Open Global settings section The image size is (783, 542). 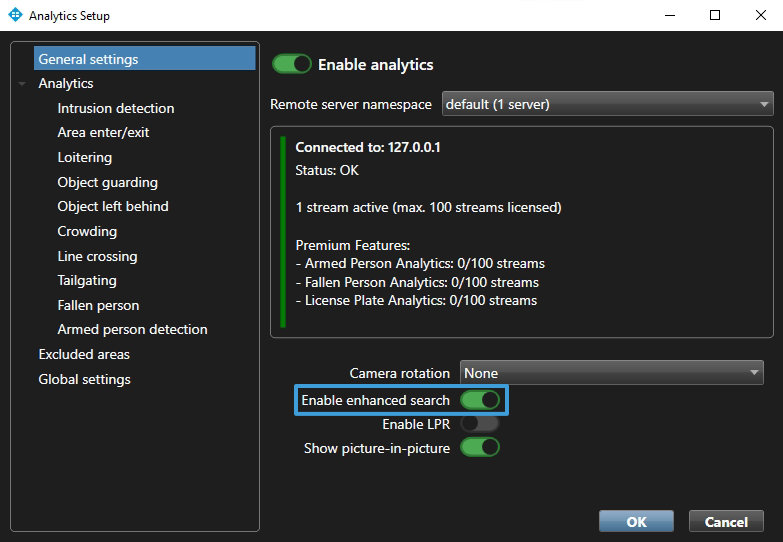[84, 379]
